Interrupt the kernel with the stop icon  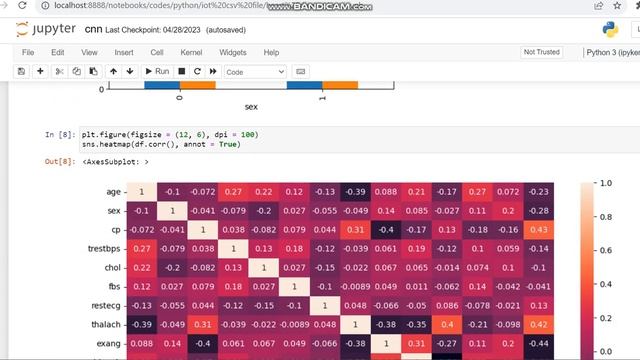(182, 71)
